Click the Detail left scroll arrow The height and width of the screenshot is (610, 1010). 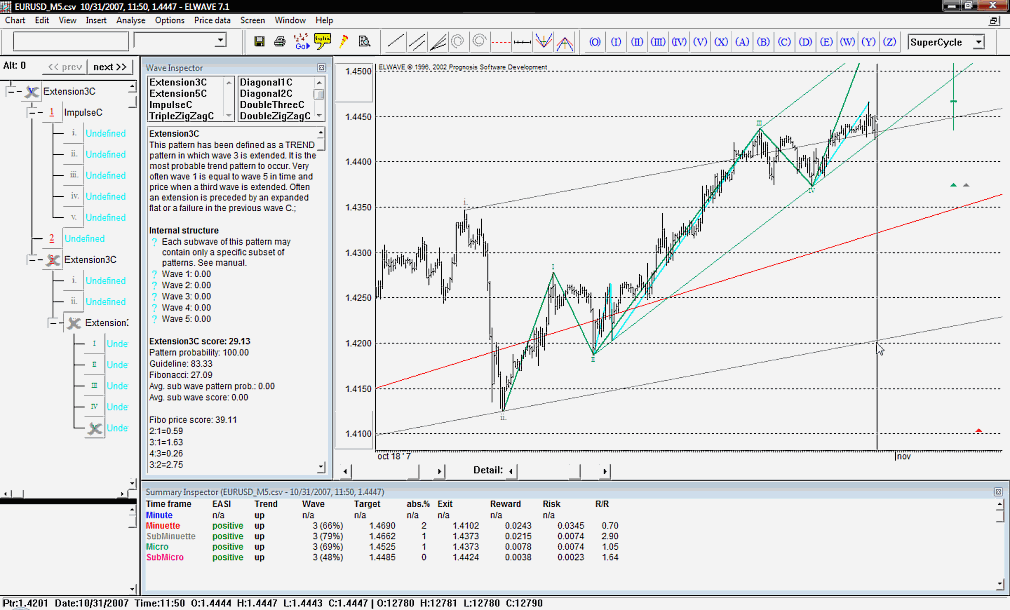pos(510,470)
